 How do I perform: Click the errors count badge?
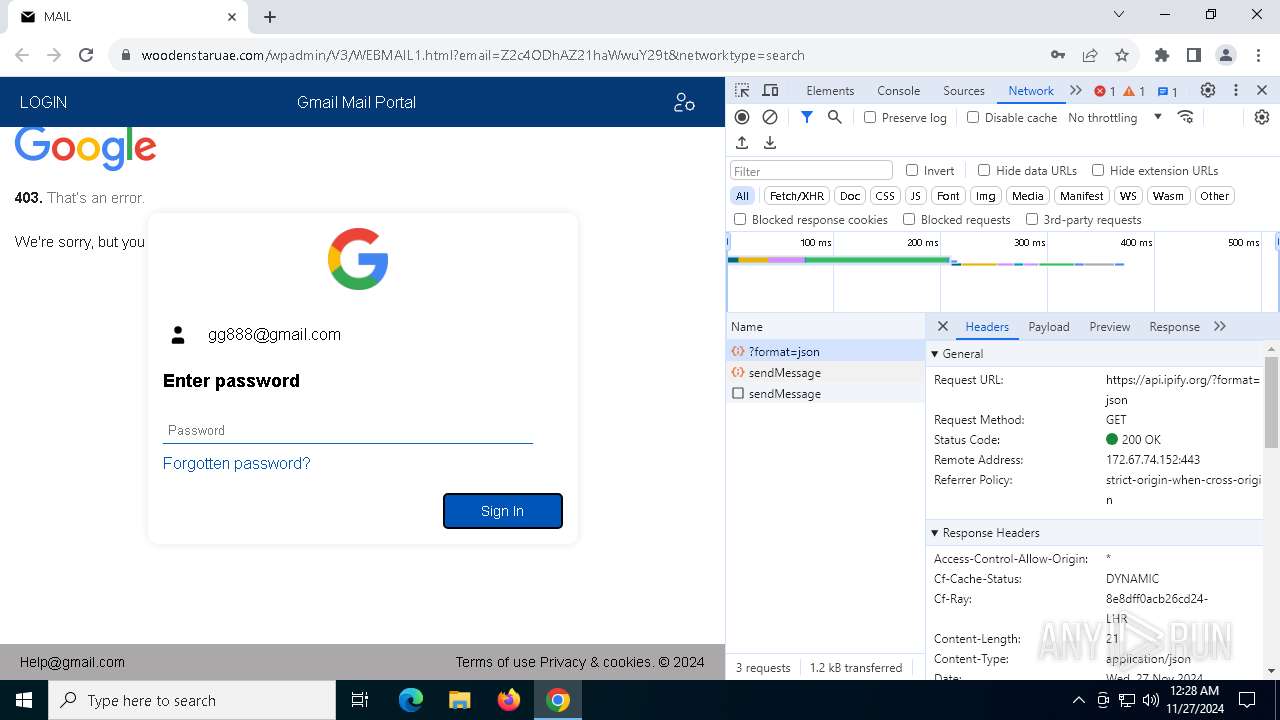point(1105,91)
